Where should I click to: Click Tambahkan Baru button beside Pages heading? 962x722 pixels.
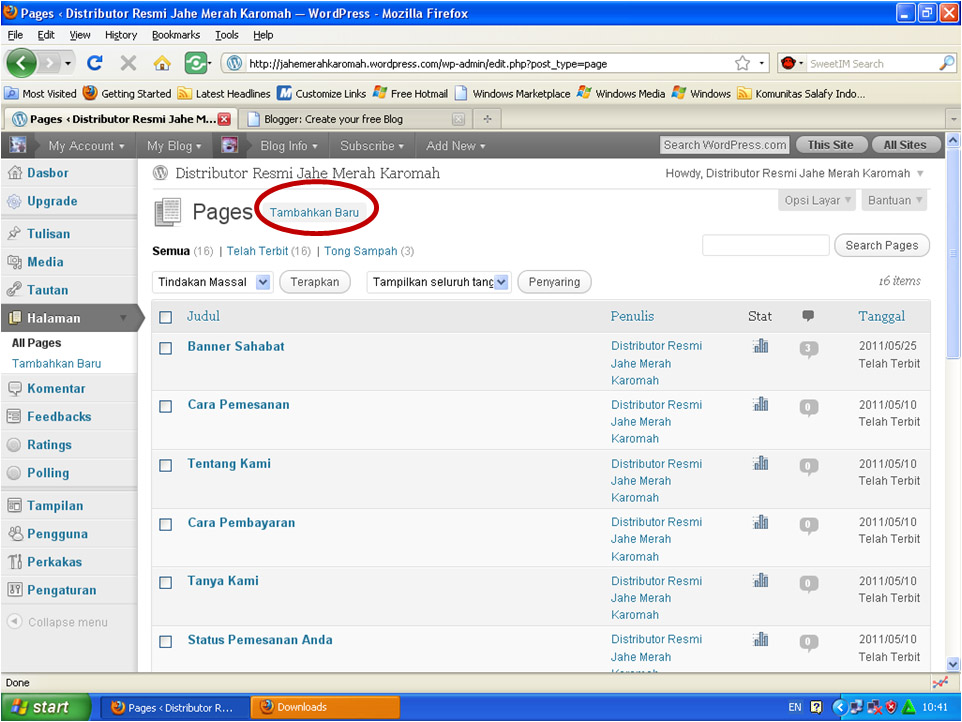coord(314,212)
